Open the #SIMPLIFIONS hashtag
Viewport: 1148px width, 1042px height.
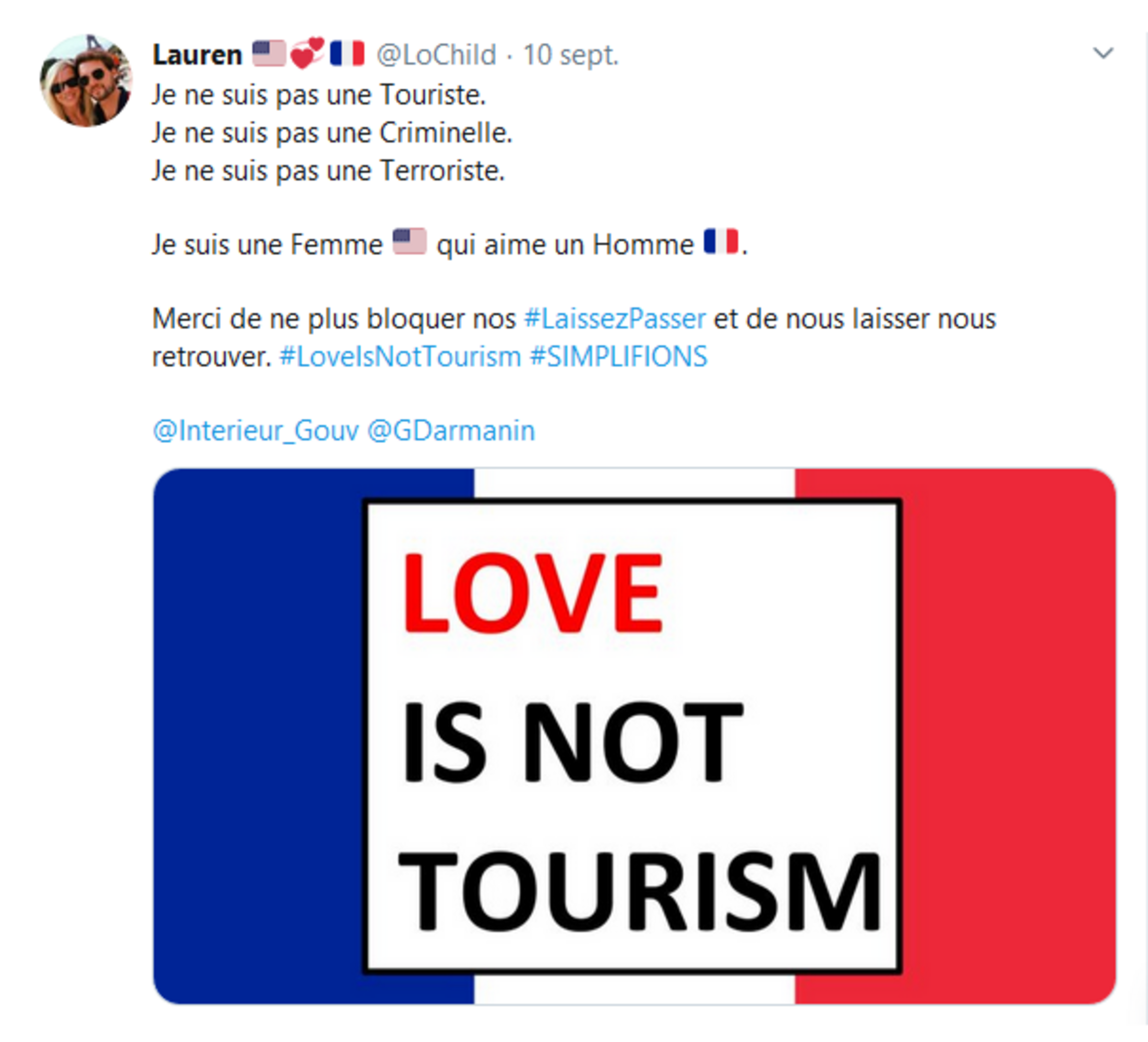[x=618, y=357]
